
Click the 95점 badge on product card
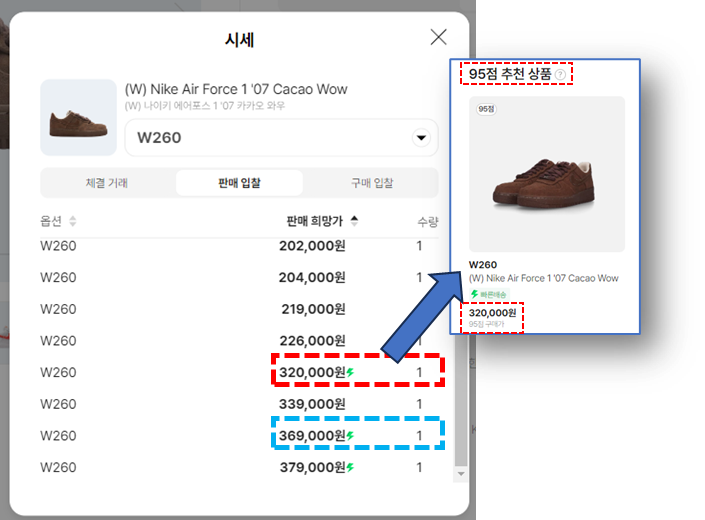point(486,109)
